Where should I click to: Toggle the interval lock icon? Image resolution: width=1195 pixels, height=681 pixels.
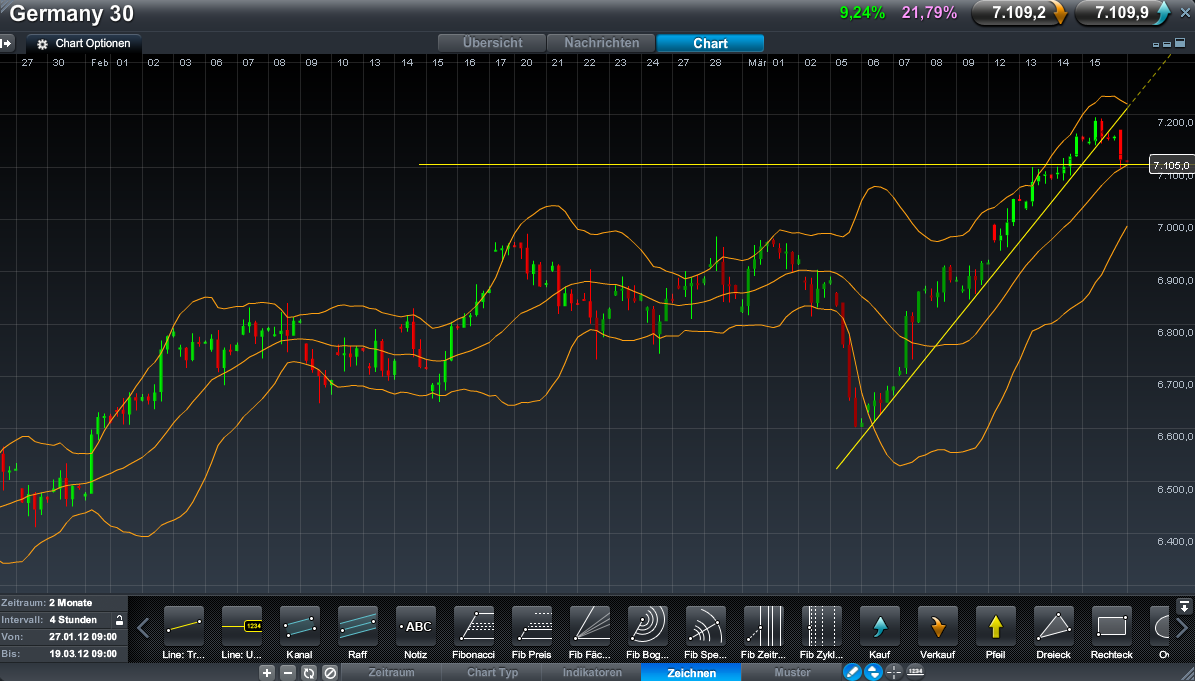click(119, 620)
